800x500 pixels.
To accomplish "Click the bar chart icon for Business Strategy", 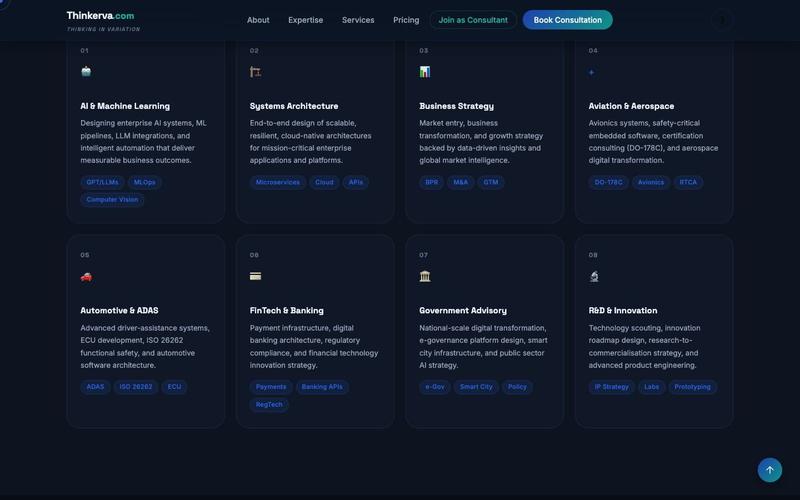I will (425, 71).
